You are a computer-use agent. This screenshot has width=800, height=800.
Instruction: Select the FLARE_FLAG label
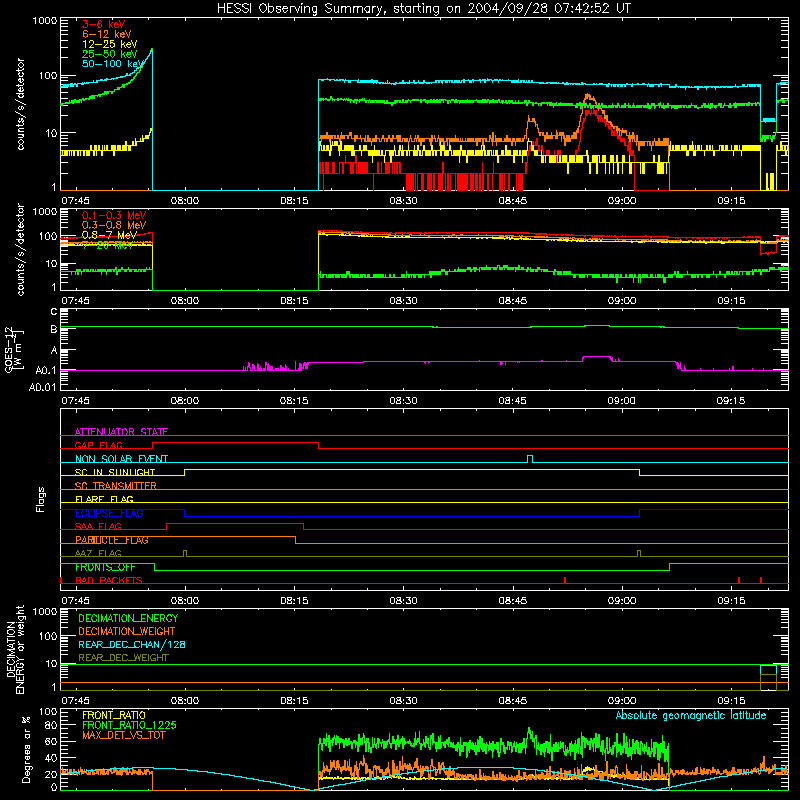point(104,499)
